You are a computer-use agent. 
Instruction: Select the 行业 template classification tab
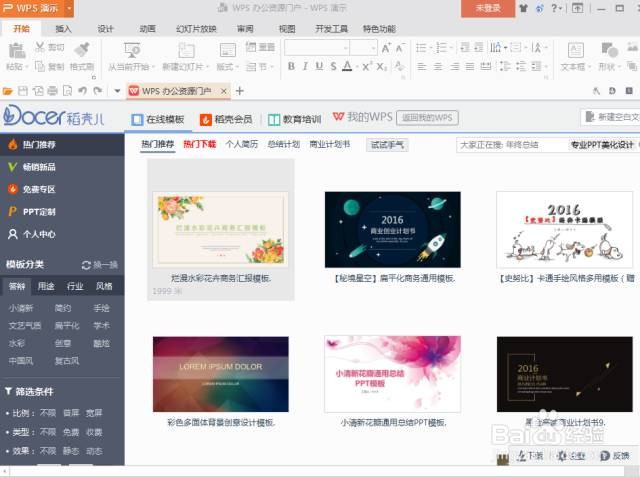(75, 286)
